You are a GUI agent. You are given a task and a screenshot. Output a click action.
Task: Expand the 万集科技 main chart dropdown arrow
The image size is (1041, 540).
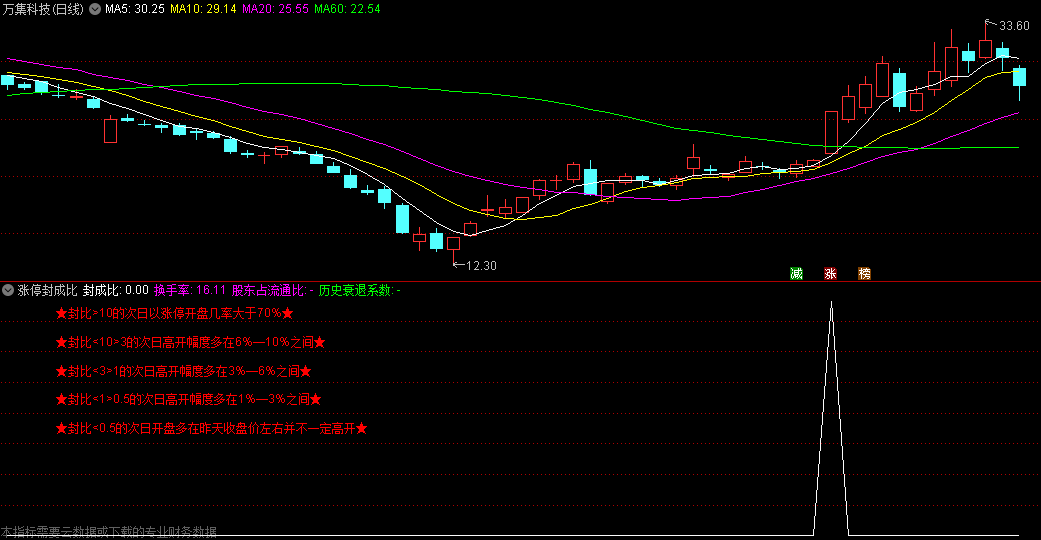tap(95, 9)
